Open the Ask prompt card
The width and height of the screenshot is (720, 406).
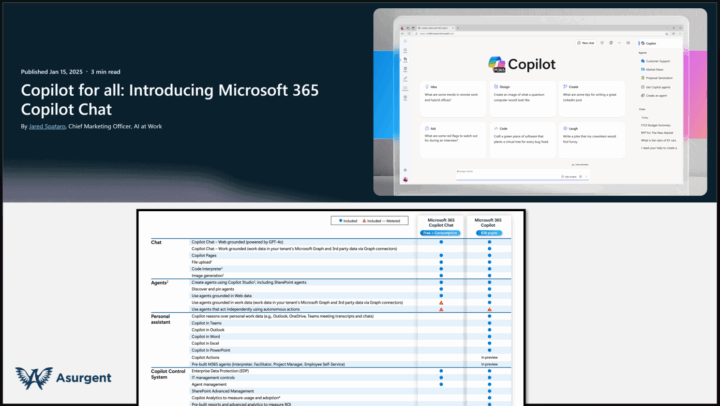tap(453, 140)
